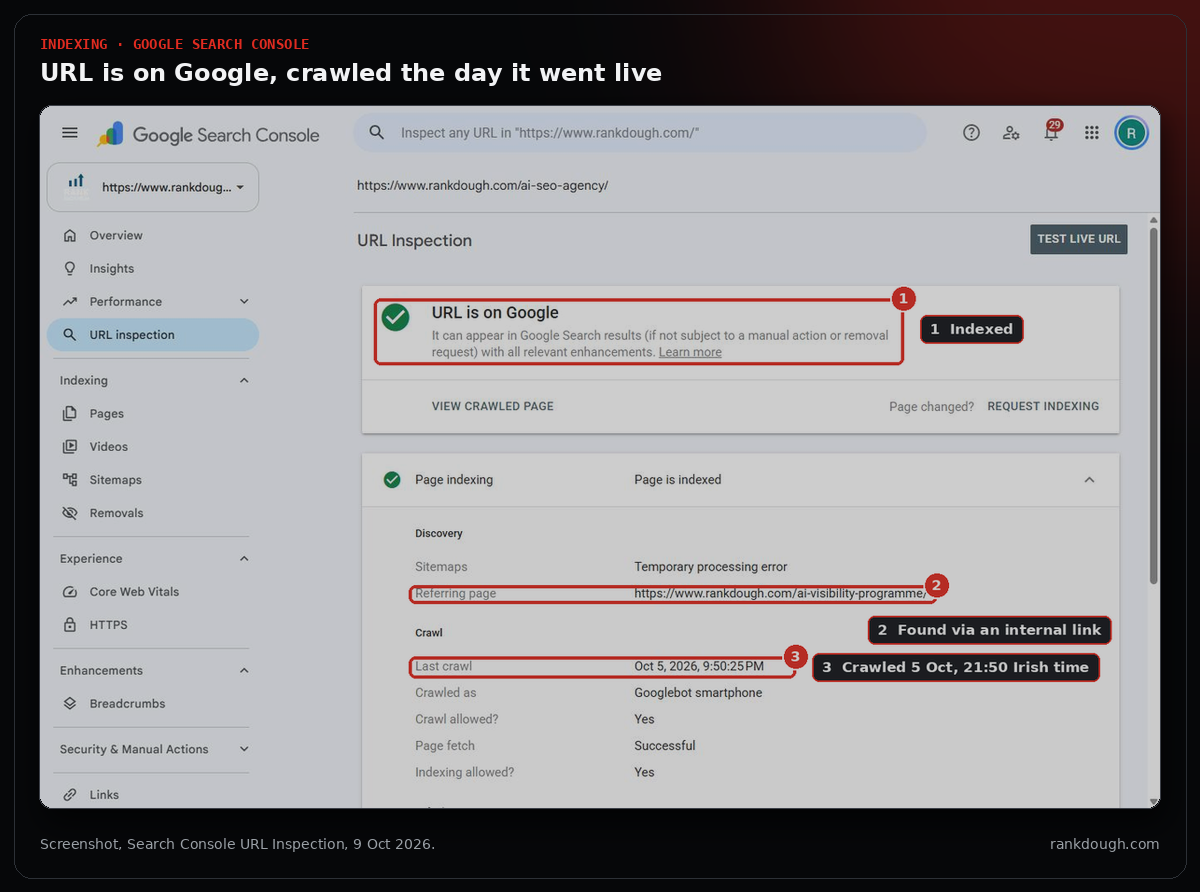Click VIEW CRAWLED PAGE

click(493, 407)
